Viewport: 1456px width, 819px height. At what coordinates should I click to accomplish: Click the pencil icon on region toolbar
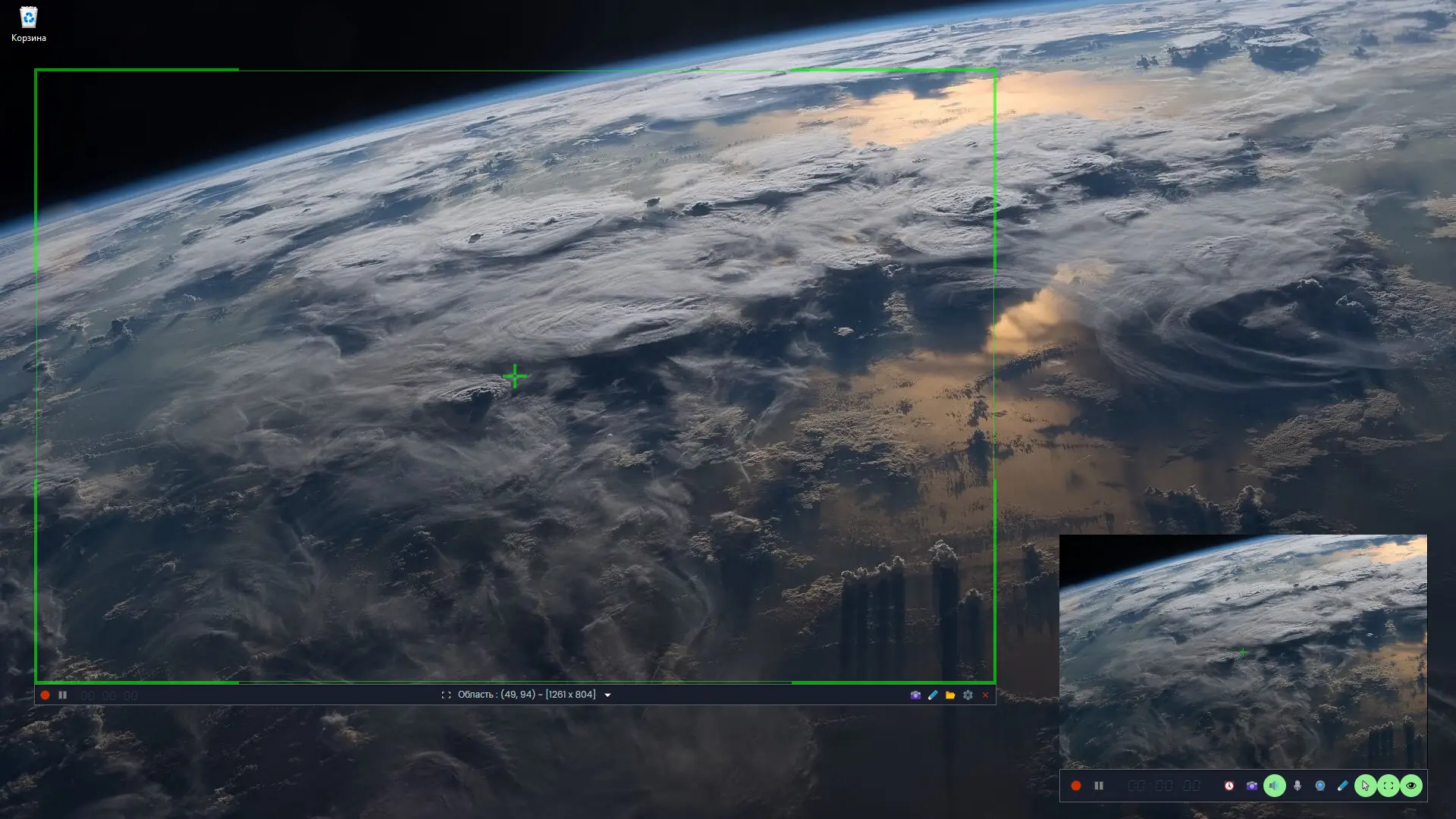pos(933,695)
